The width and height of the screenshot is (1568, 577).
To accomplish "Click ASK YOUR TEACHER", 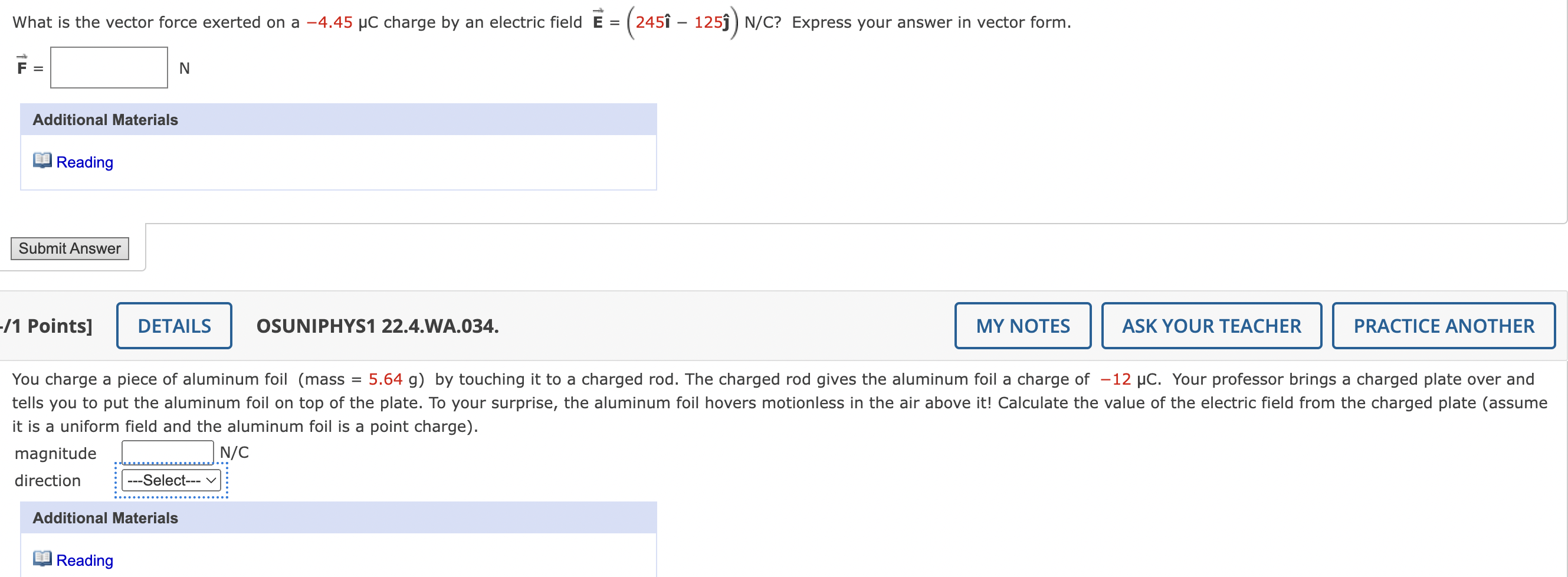I will point(1211,325).
